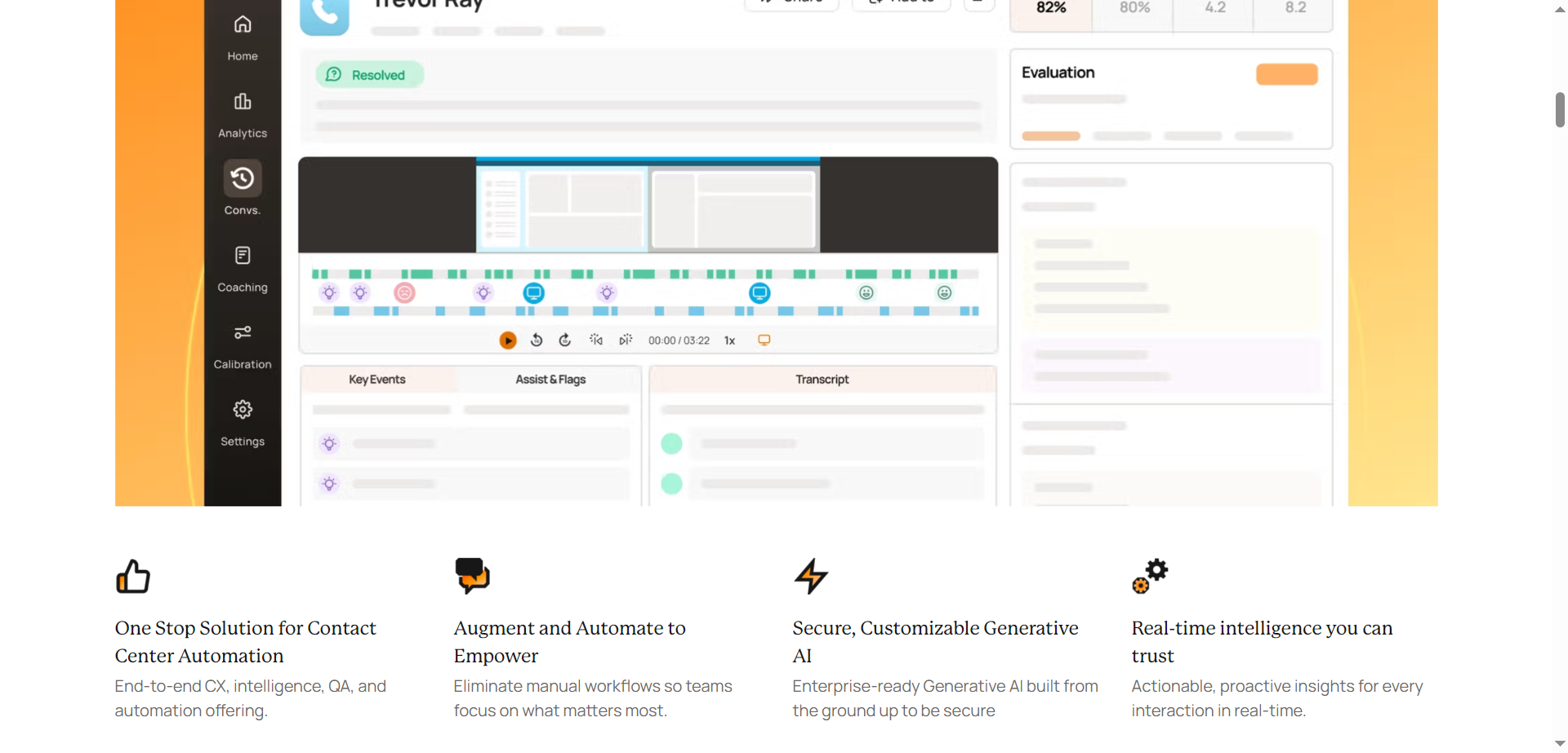
Task: Open the ellipsis menu near Add to
Action: click(x=978, y=2)
